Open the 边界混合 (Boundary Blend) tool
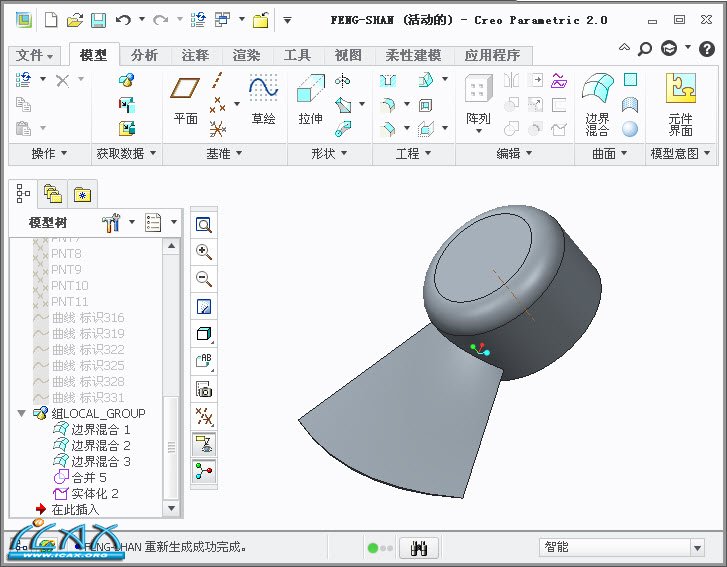 tap(597, 92)
